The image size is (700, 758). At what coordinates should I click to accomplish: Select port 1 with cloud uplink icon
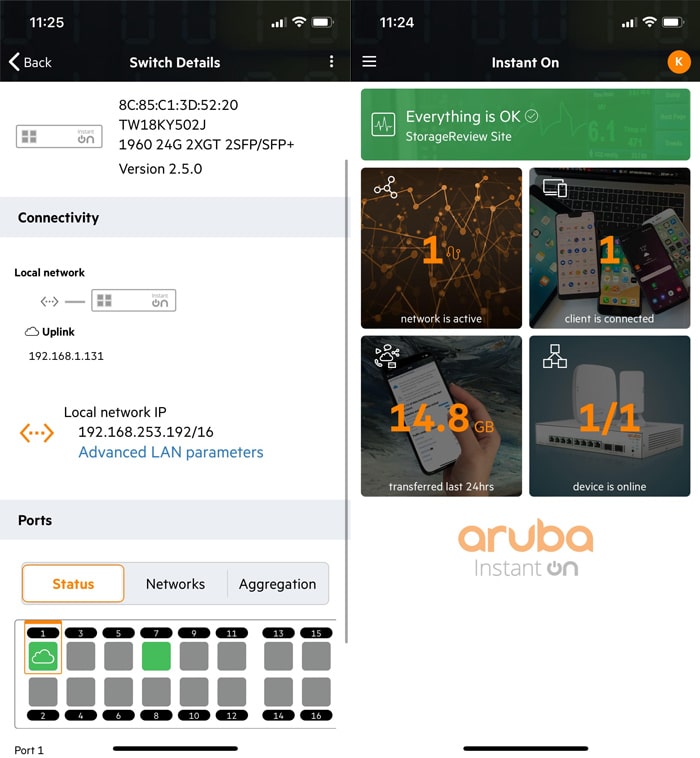(43, 656)
